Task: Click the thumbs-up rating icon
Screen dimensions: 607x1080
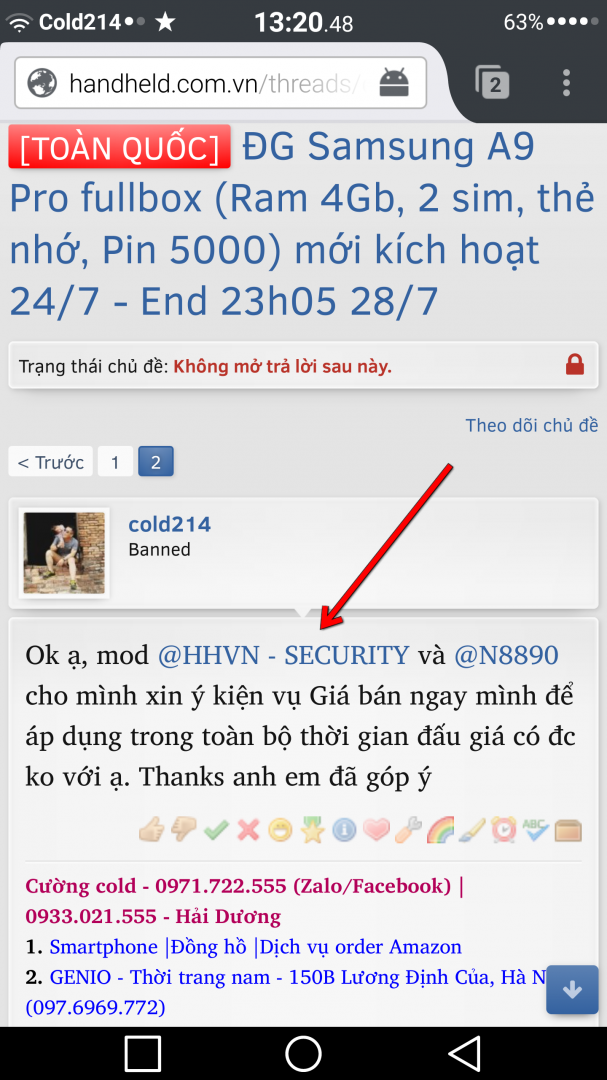Action: [x=152, y=830]
